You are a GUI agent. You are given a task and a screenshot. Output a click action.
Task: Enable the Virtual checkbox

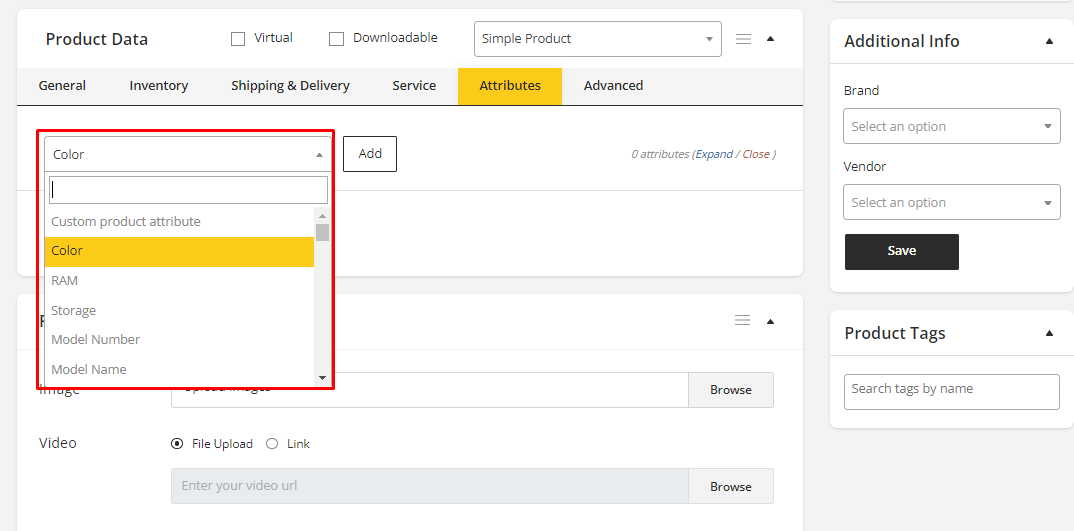tap(238, 39)
